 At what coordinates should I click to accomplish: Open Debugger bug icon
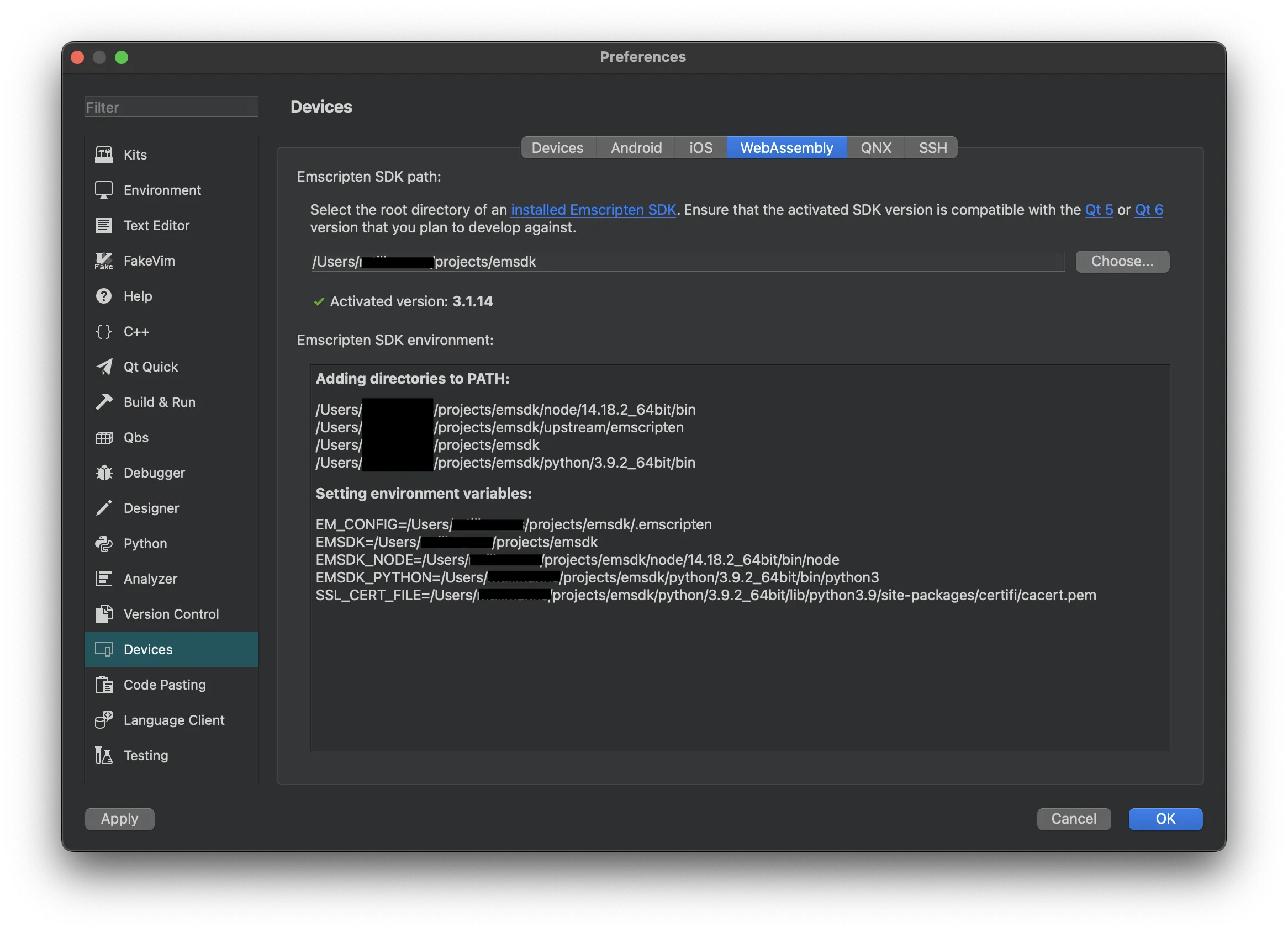pyautogui.click(x=103, y=473)
